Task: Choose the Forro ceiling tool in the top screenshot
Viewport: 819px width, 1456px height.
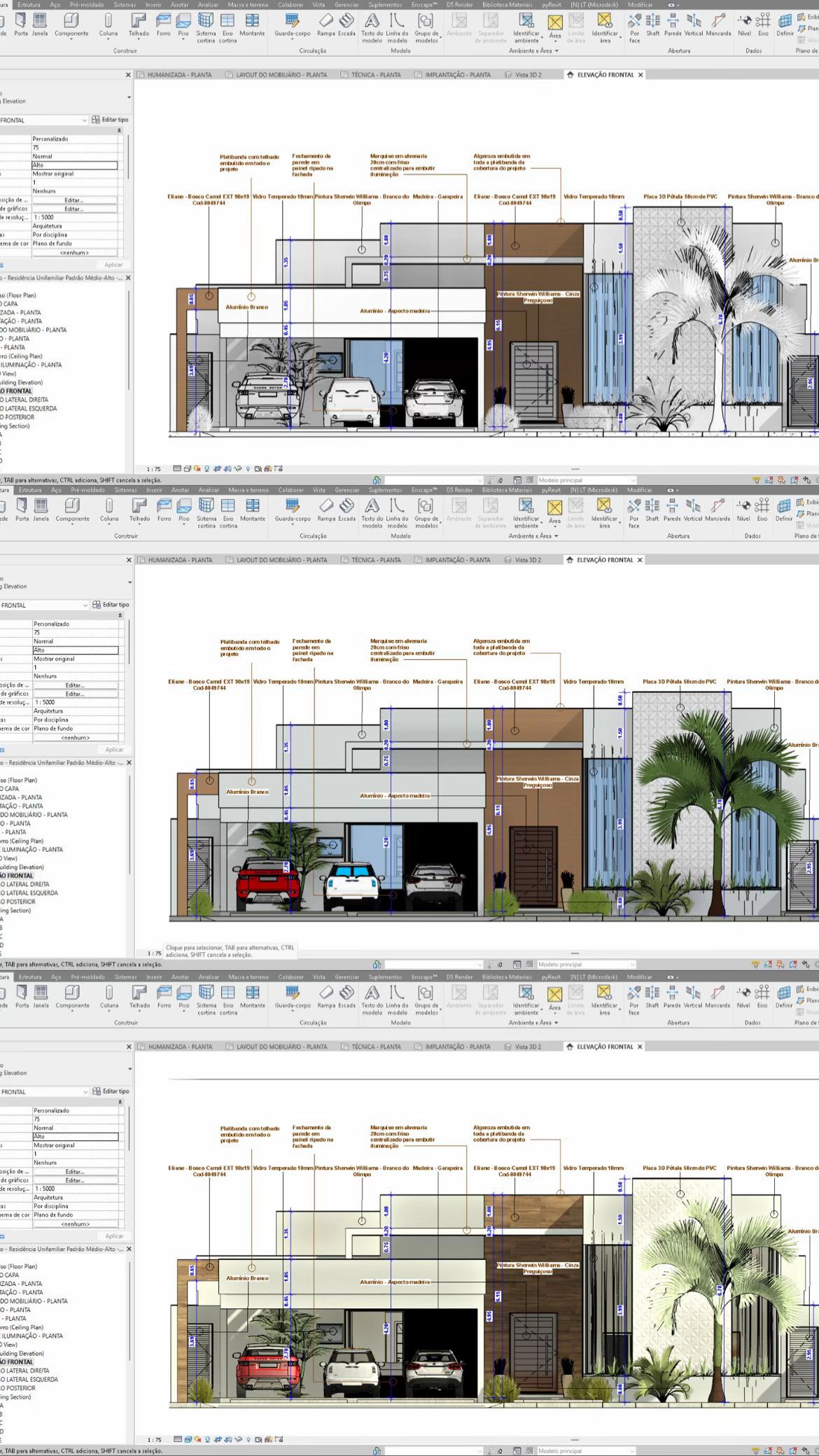Action: point(164,24)
